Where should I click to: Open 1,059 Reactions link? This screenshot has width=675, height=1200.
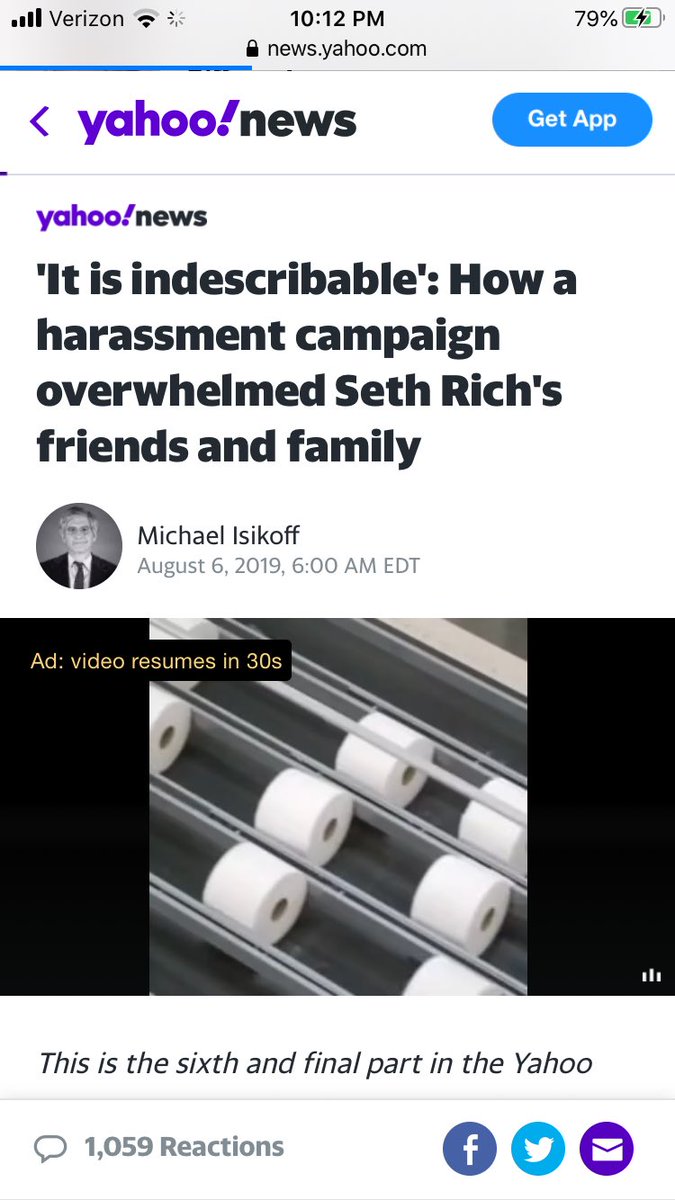pos(184,1147)
